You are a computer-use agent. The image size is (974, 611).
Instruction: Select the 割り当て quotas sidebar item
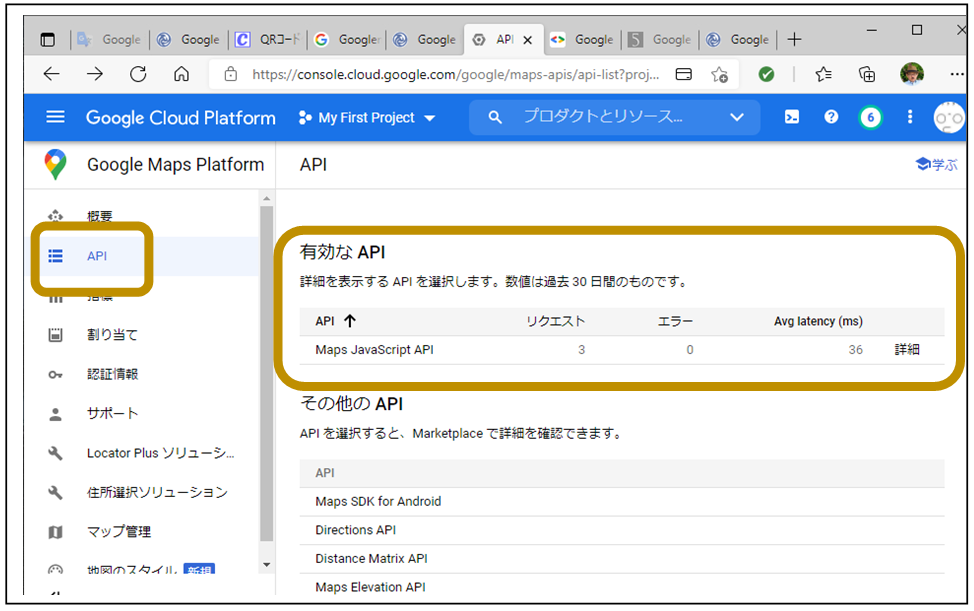pyautogui.click(x=112, y=335)
